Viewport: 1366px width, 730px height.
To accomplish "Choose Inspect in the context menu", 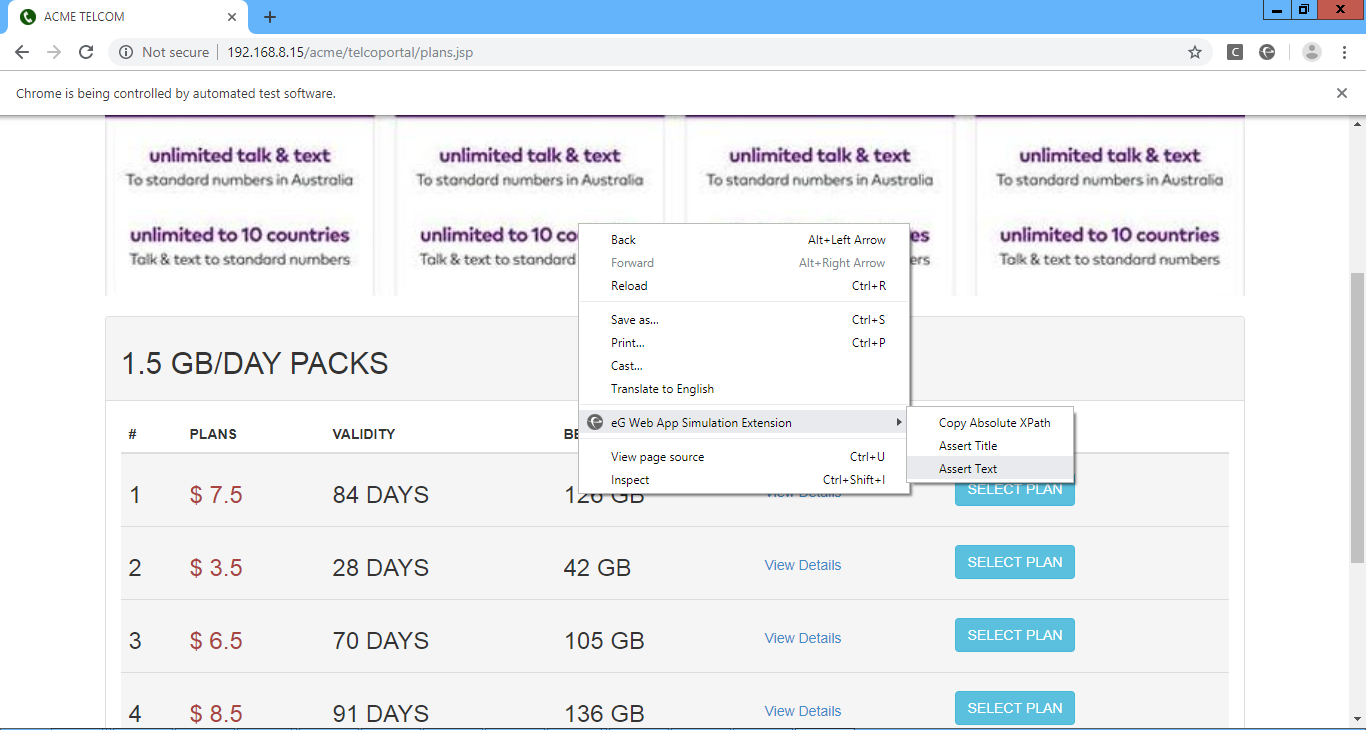I will click(745, 480).
